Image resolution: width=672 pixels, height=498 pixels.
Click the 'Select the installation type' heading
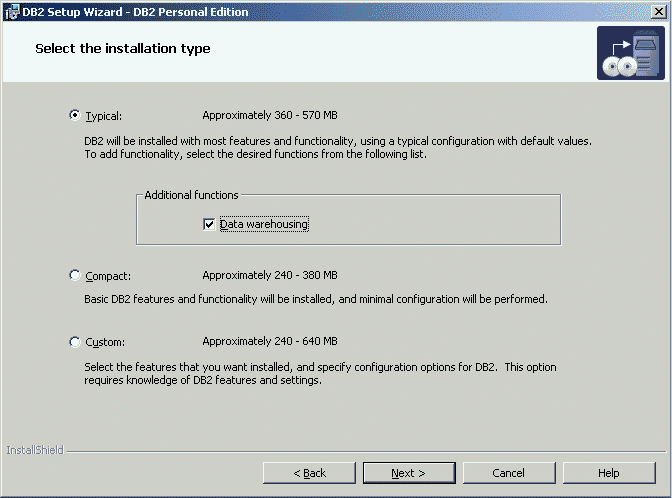coord(123,48)
